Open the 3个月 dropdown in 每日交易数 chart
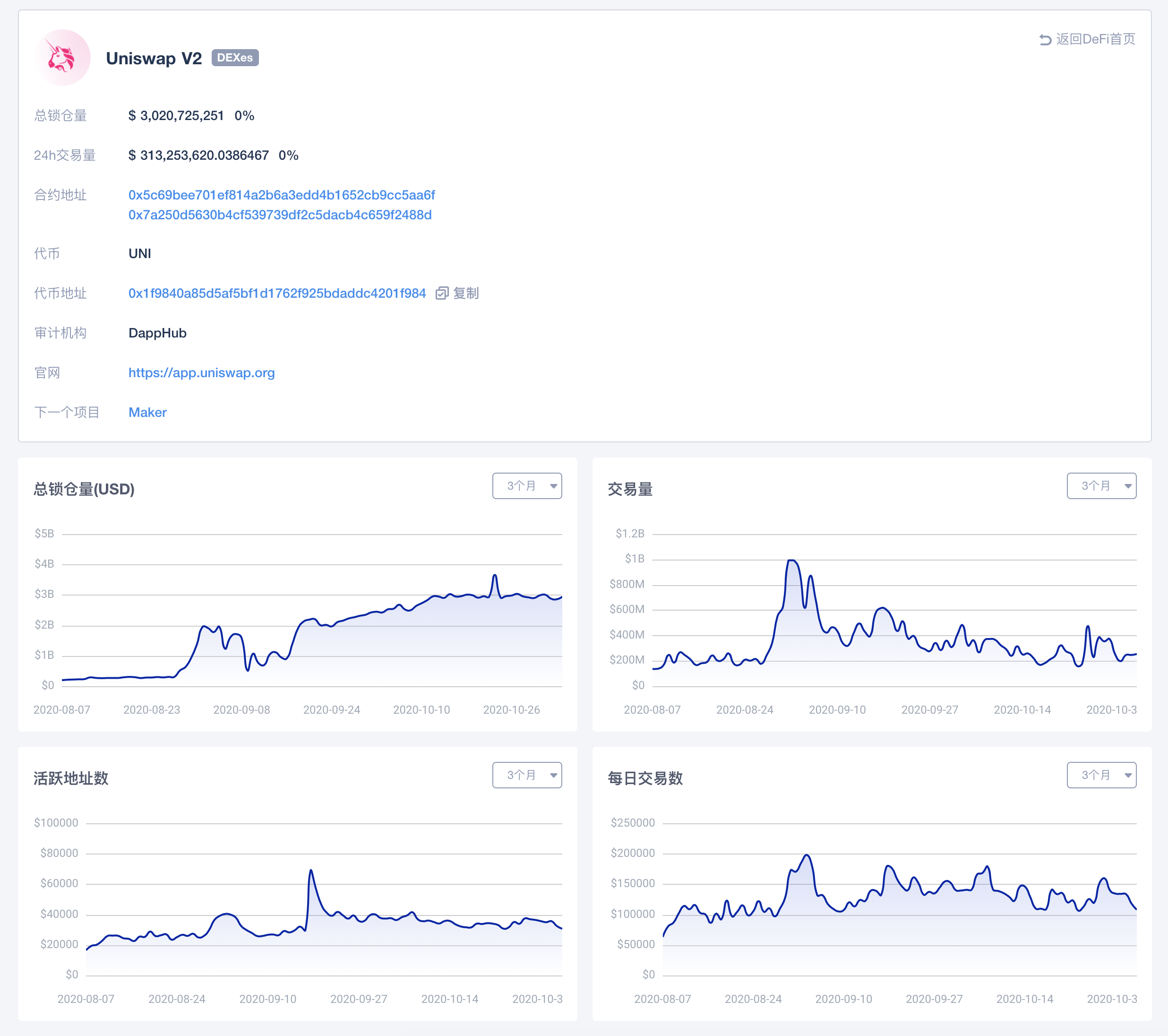 1101,775
